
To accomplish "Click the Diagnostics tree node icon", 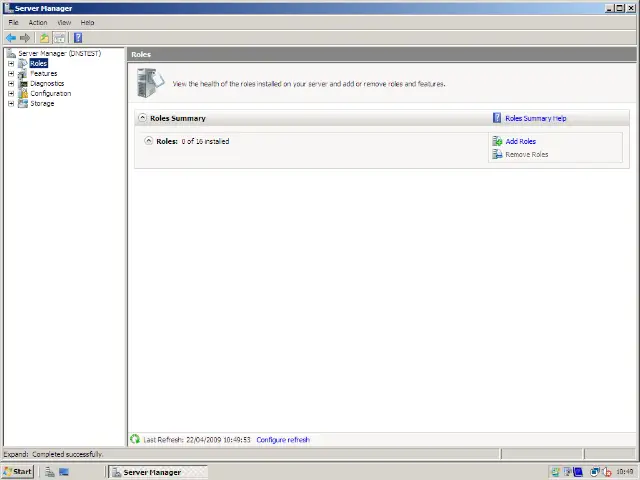I will [23, 83].
